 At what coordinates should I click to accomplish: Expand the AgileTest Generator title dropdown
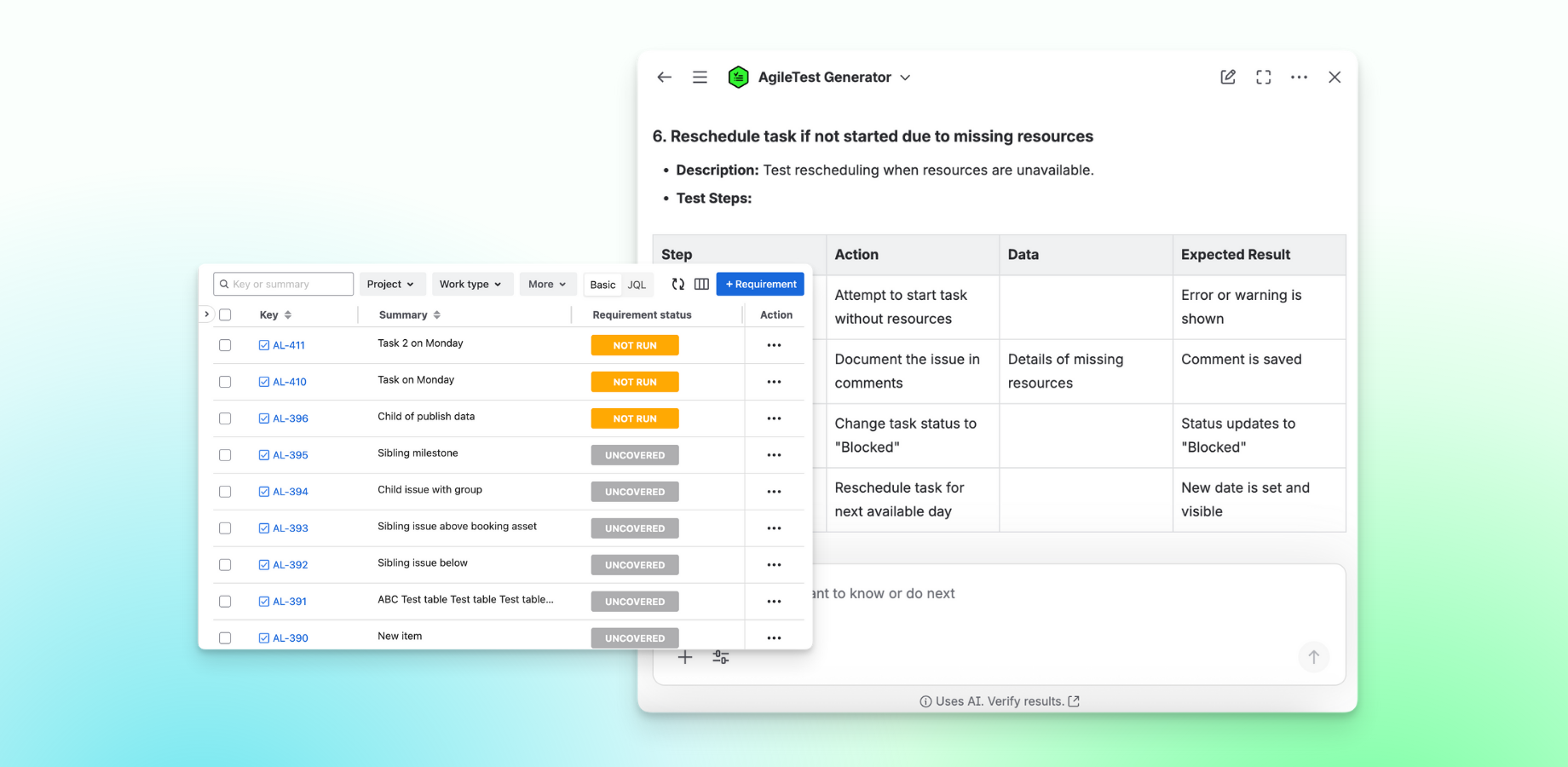point(905,77)
